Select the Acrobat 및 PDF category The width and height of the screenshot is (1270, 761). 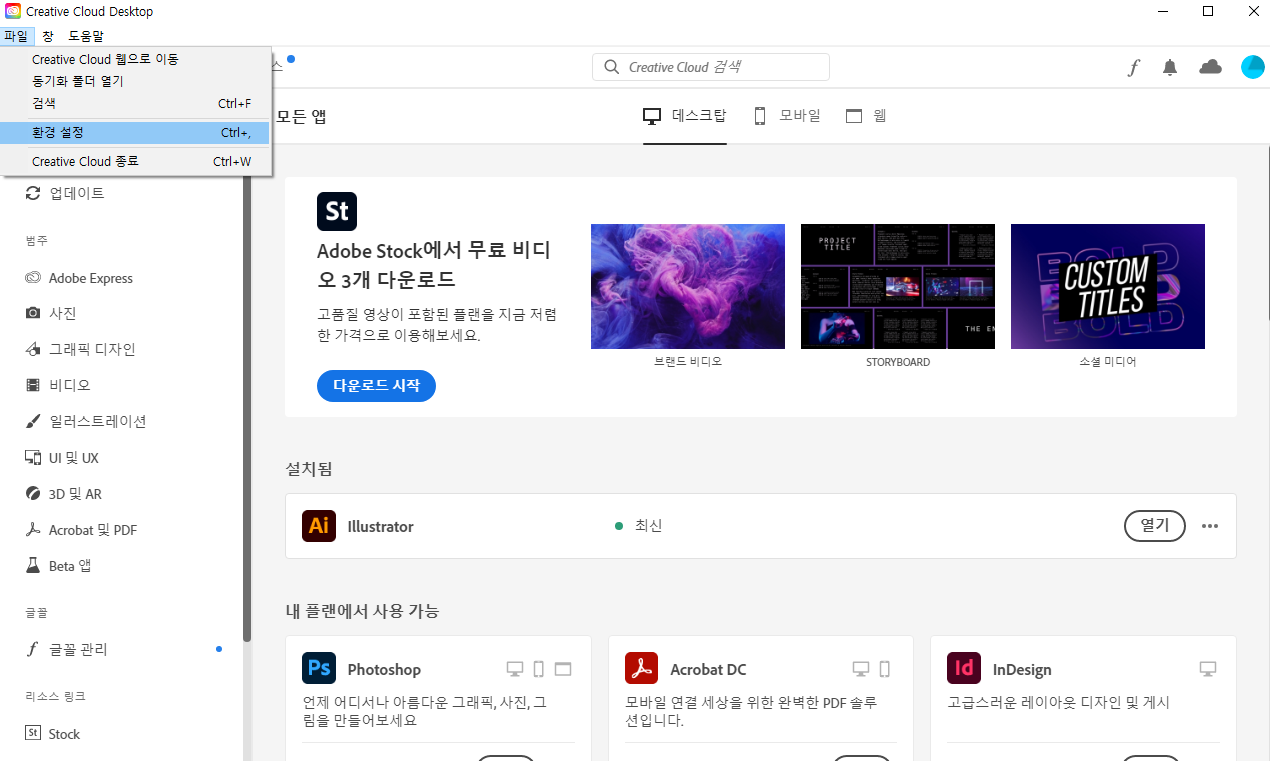(x=80, y=530)
